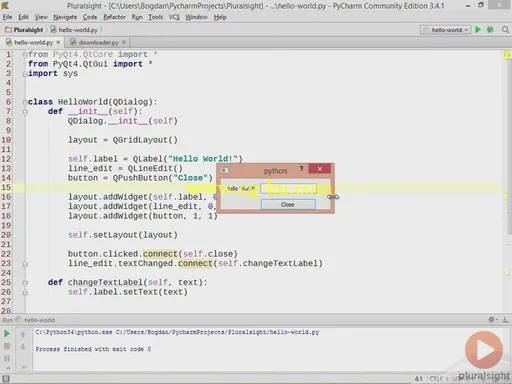Open Run panel settings gear
The width and height of the screenshot is (512, 384).
pos(492,320)
